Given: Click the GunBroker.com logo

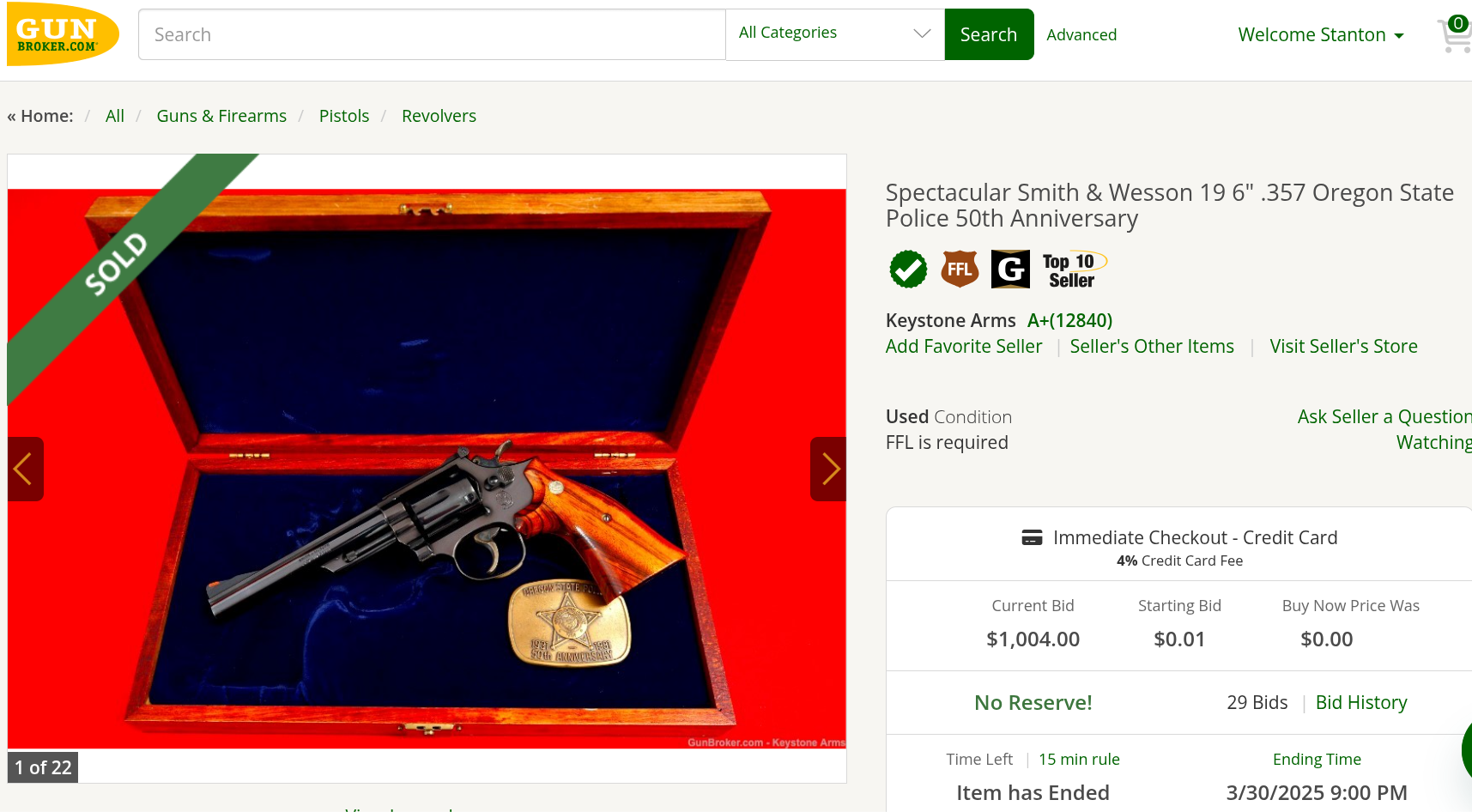Looking at the screenshot, I should [63, 34].
